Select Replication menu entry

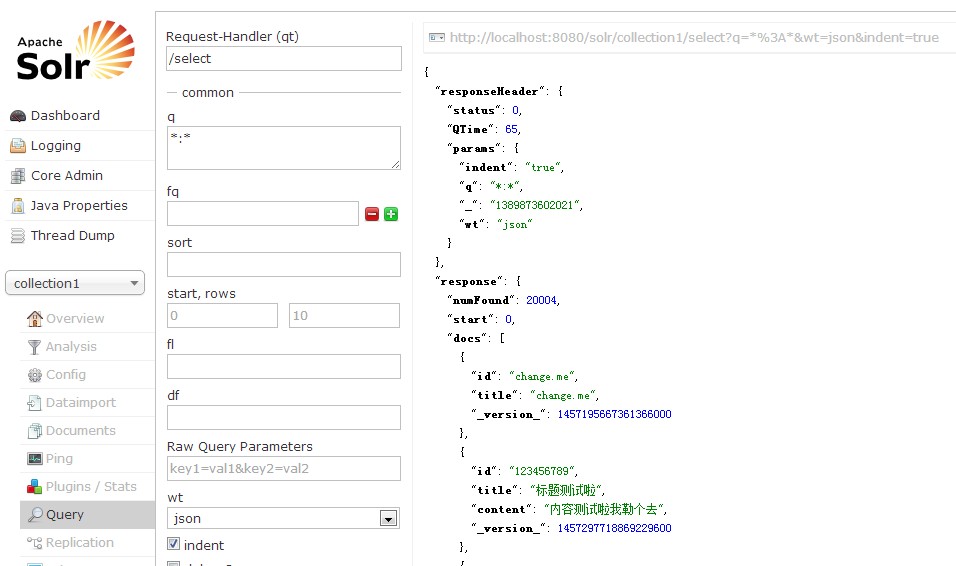coord(80,543)
